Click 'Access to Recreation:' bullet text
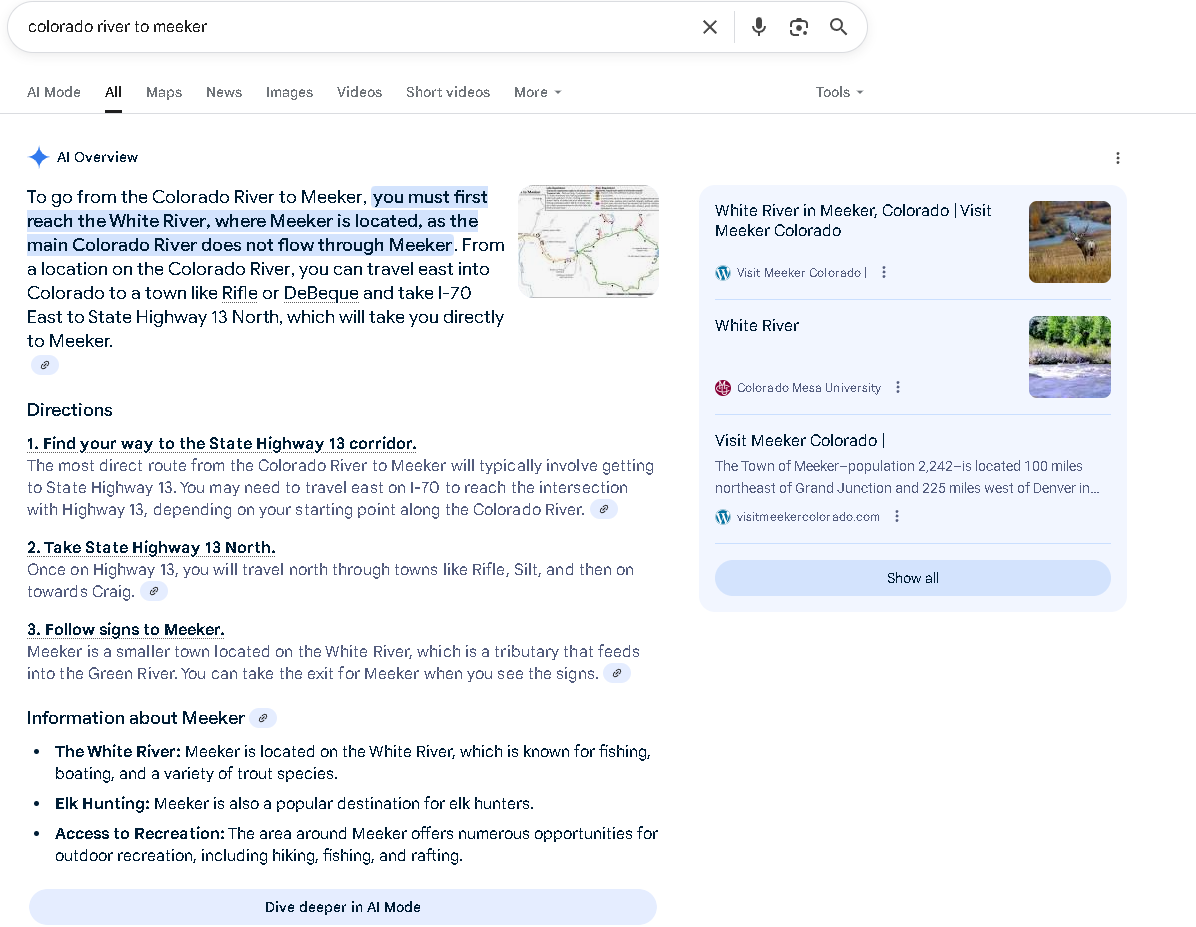 [x=140, y=833]
